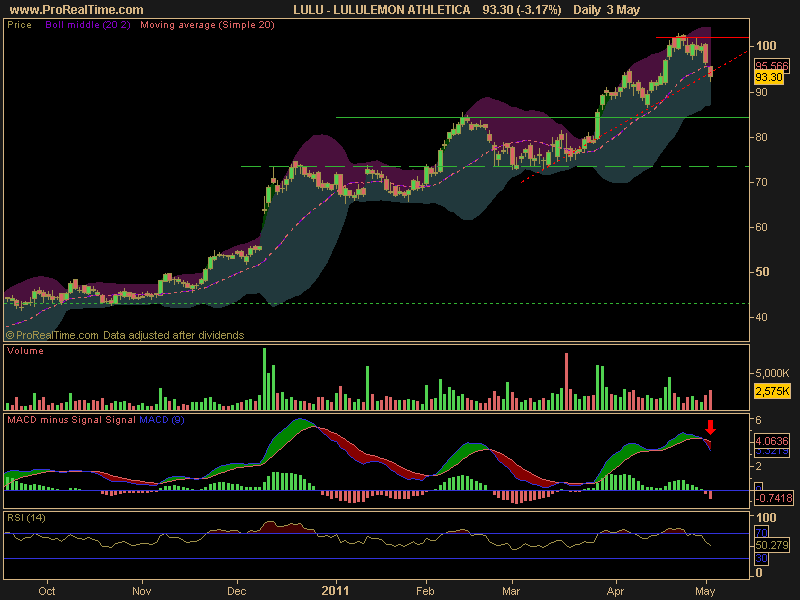Image resolution: width=800 pixels, height=600 pixels.
Task: Click the 100 label on the price axis
Action: point(766,46)
